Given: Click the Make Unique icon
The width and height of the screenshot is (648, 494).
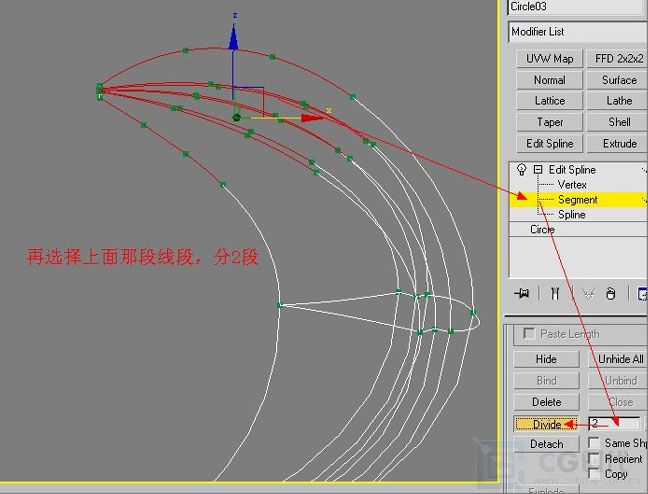Looking at the screenshot, I should pyautogui.click(x=588, y=294).
